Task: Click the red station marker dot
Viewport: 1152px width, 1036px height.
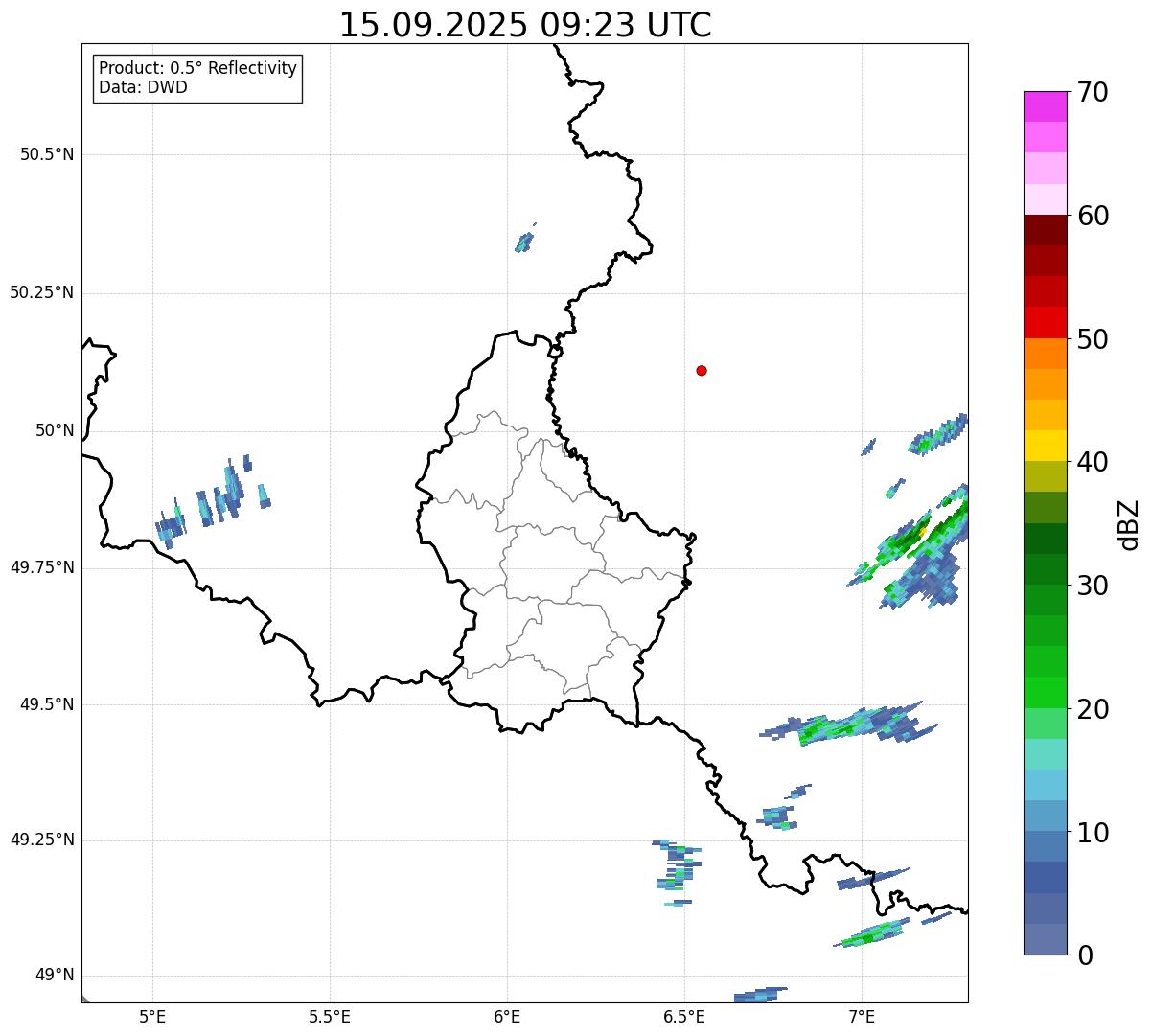Action: click(702, 370)
